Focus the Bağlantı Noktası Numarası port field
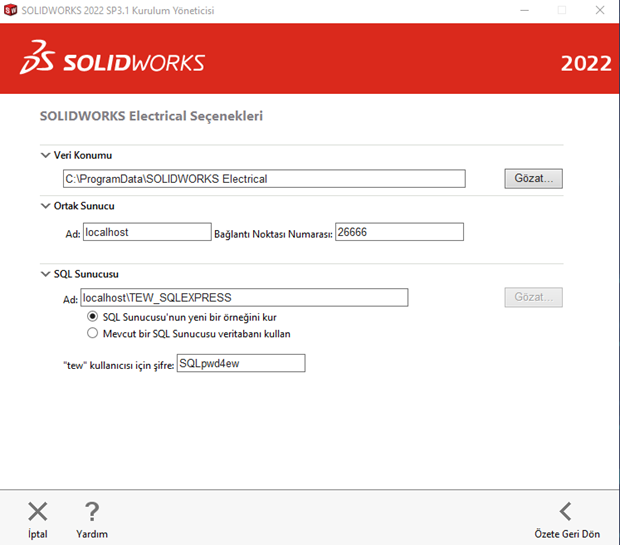This screenshot has width=620, height=545. coord(399,232)
